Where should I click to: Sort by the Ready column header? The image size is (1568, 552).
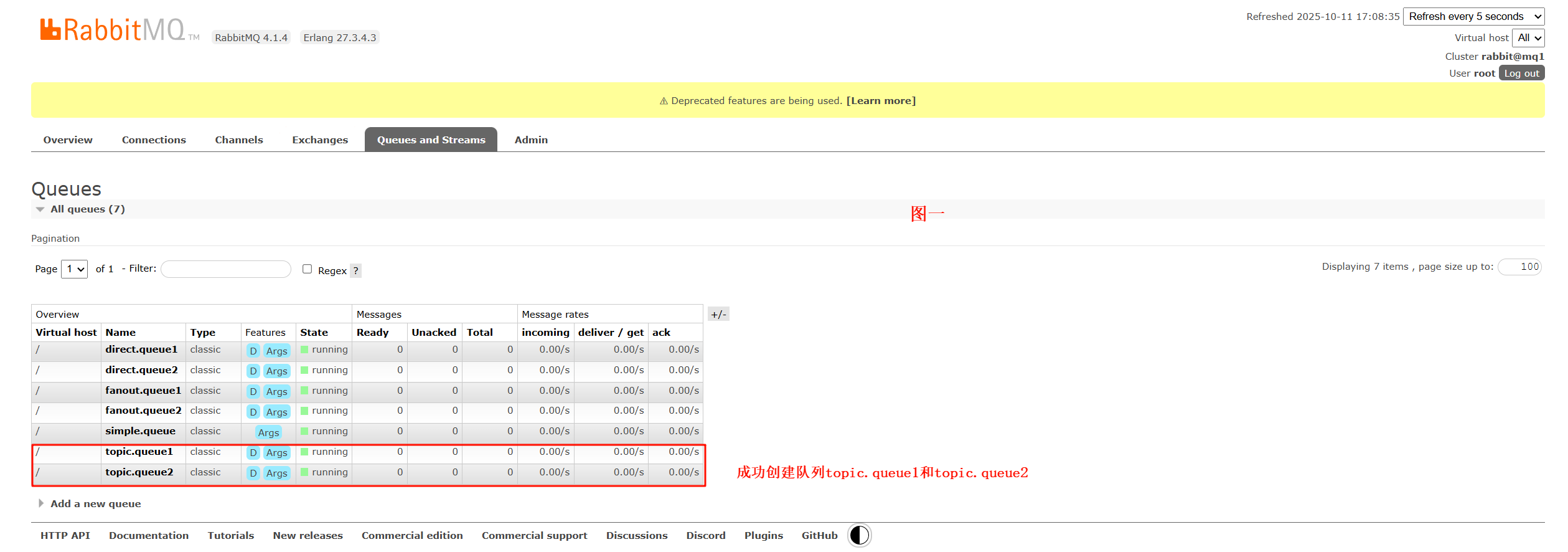point(372,332)
